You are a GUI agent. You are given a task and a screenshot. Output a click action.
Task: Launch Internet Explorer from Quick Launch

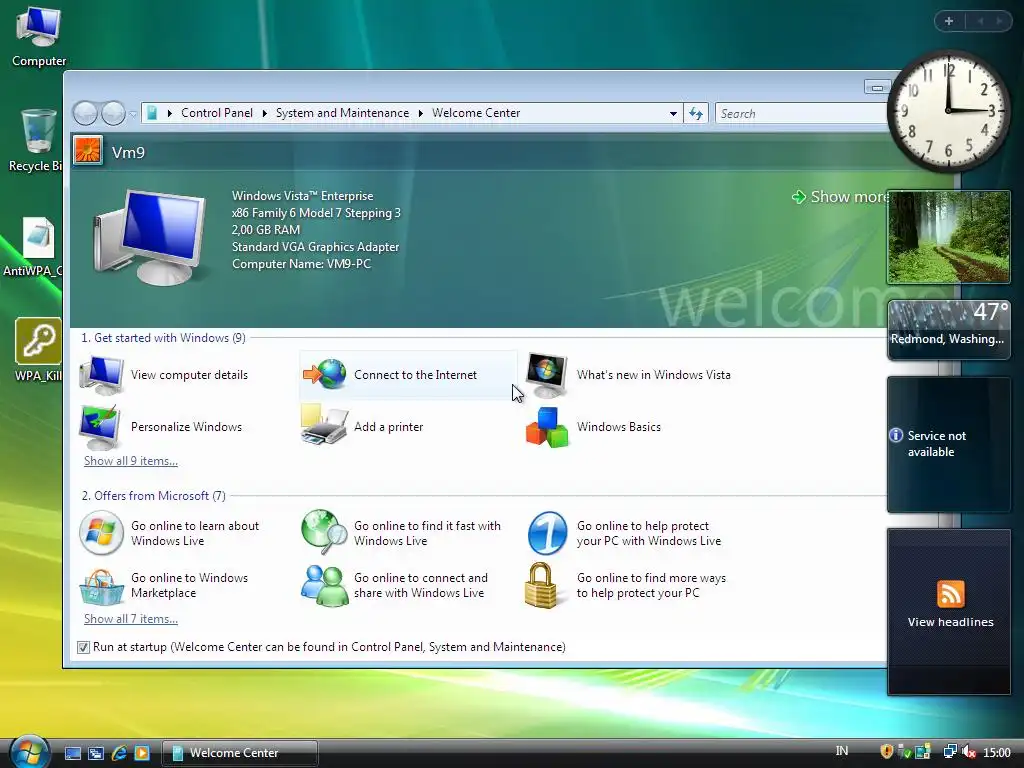tap(119, 753)
